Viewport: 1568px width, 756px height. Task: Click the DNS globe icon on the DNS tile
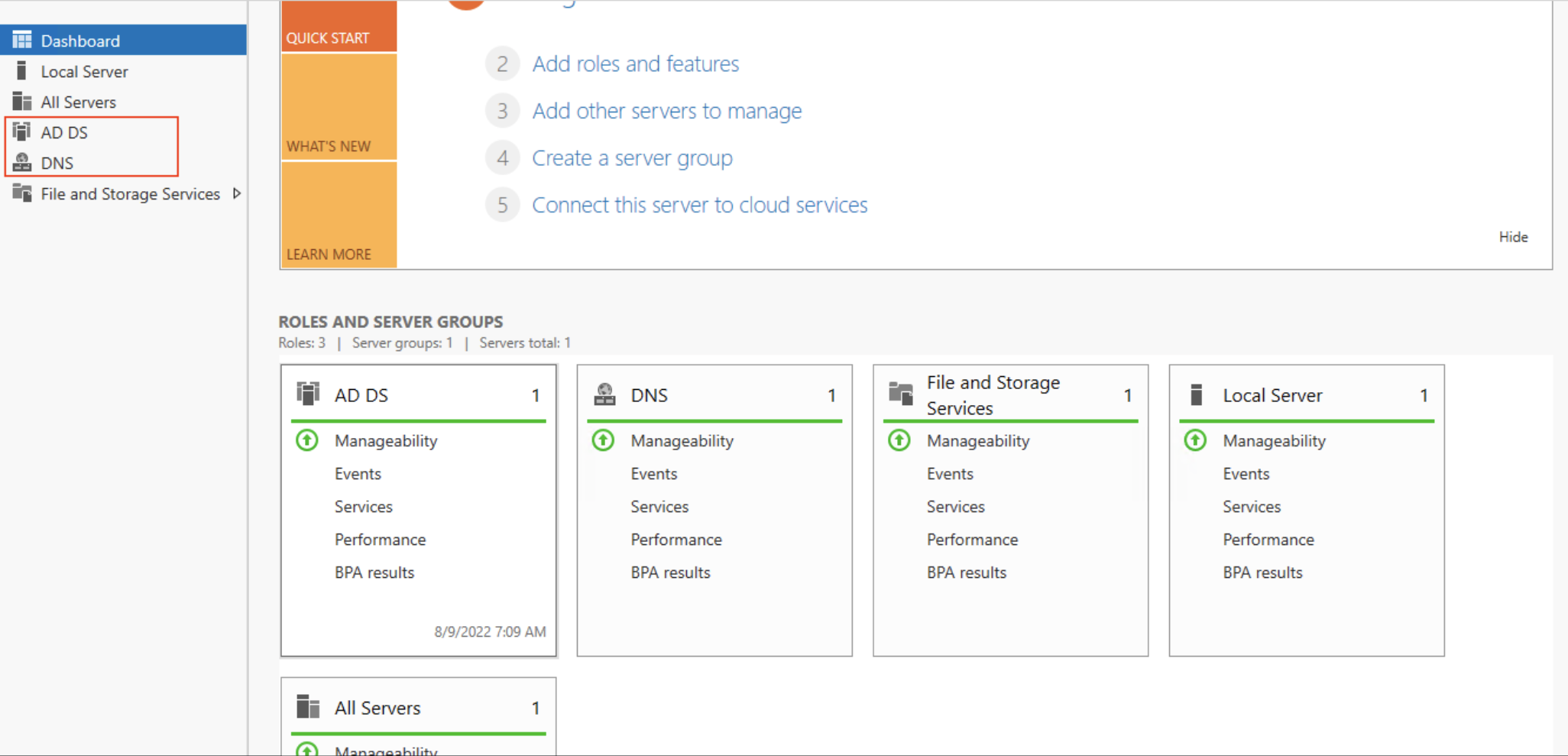click(x=604, y=393)
